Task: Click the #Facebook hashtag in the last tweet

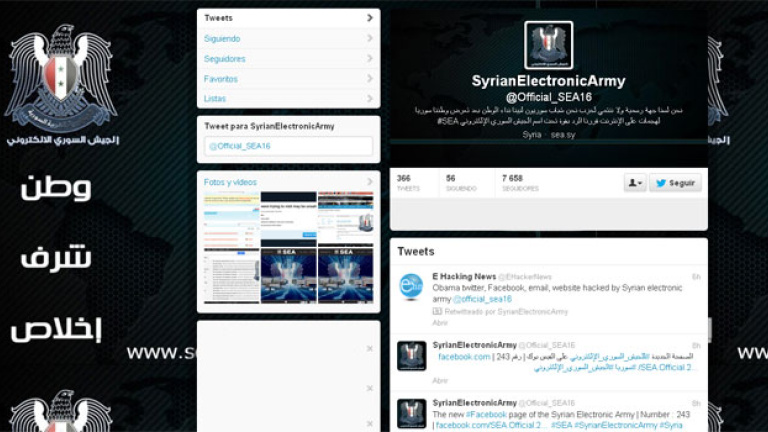Action: coord(488,415)
